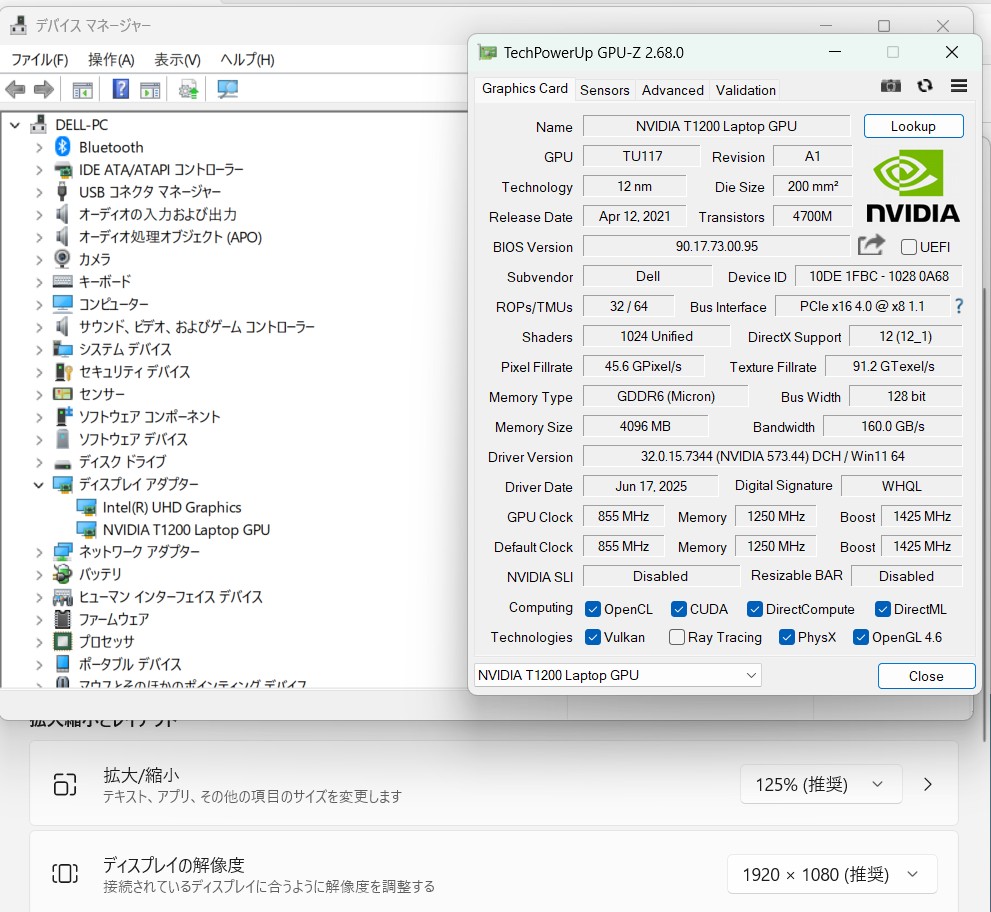This screenshot has height=912, width=991.
Task: Collapse the DELL-PC root node
Action: point(15,125)
